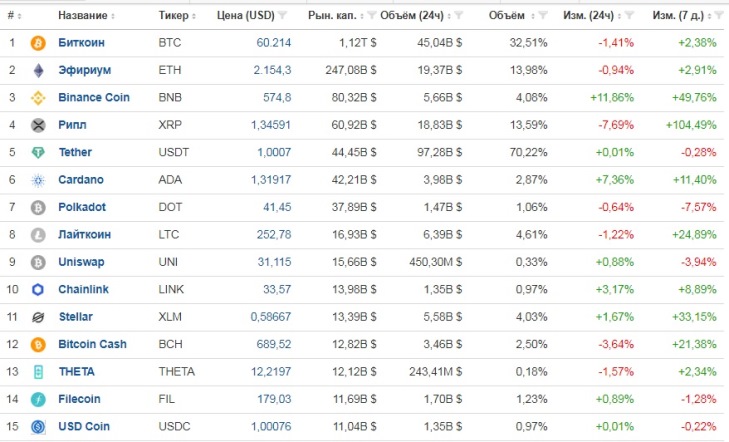Image resolution: width=729 pixels, height=442 pixels.
Task: Click the USD Coin blue icon
Action: click(38, 427)
